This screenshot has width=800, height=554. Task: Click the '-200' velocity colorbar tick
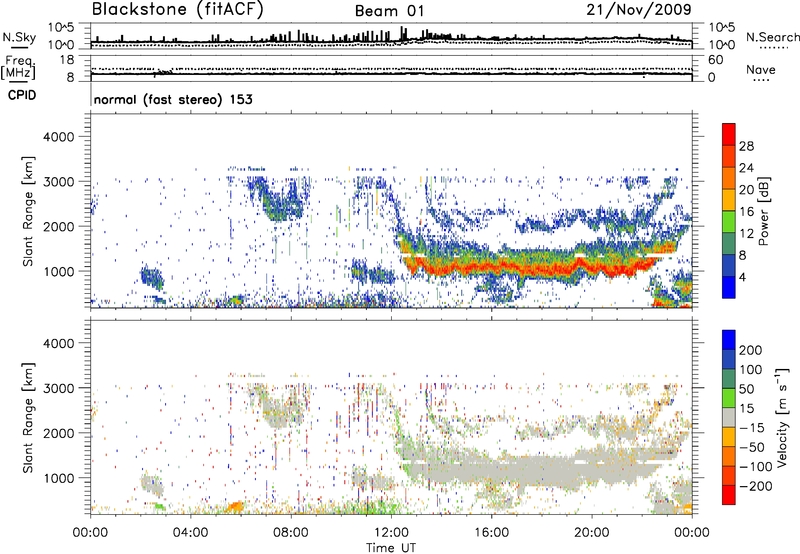(755, 486)
